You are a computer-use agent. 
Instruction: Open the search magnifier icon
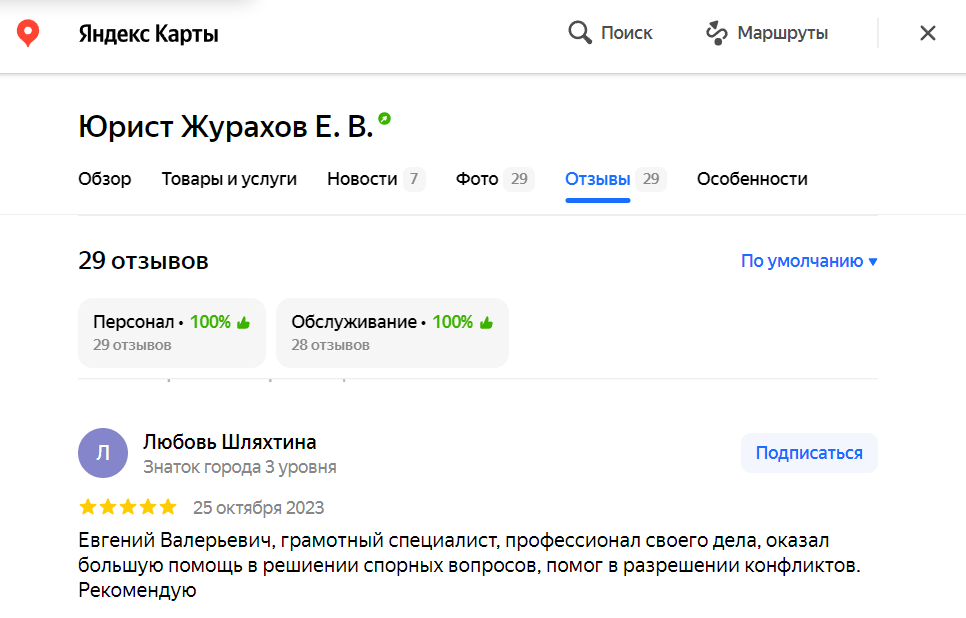click(x=580, y=32)
